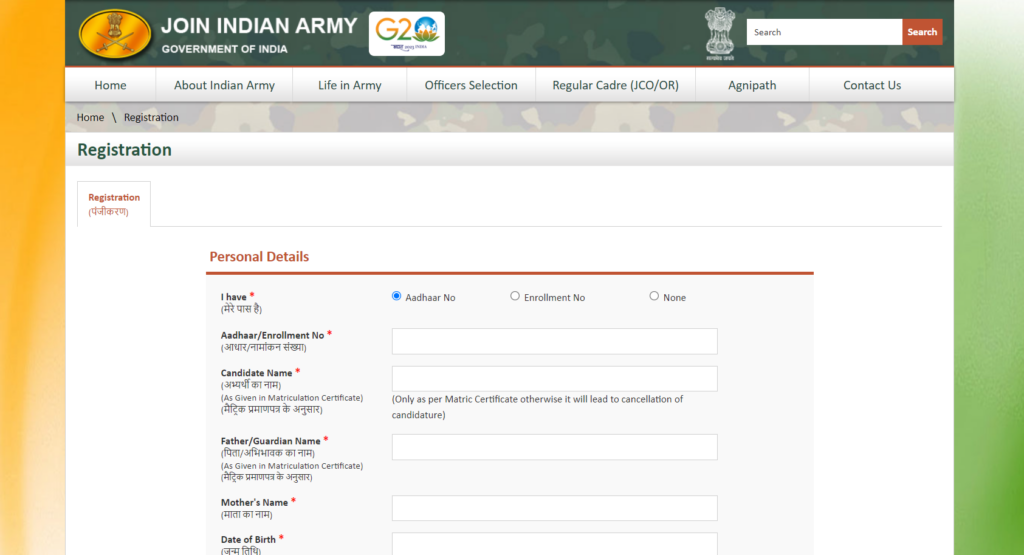Image resolution: width=1024 pixels, height=555 pixels.
Task: Open the About Indian Army menu
Action: click(x=224, y=85)
